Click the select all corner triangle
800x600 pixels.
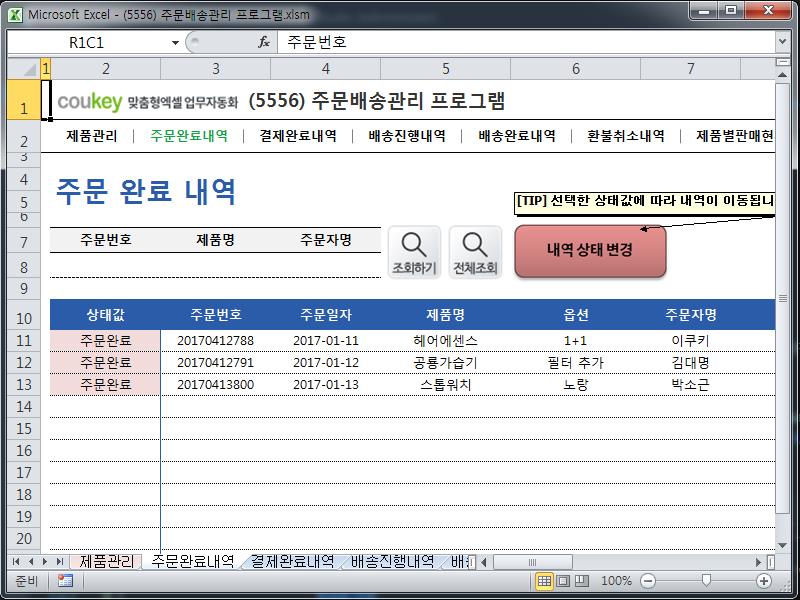(24, 68)
